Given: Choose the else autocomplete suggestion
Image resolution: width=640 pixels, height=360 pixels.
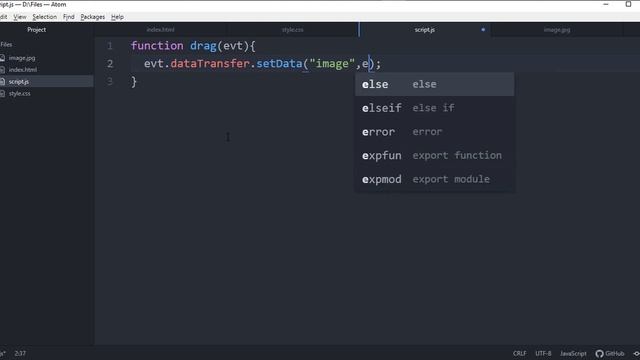Looking at the screenshot, I should (x=434, y=84).
